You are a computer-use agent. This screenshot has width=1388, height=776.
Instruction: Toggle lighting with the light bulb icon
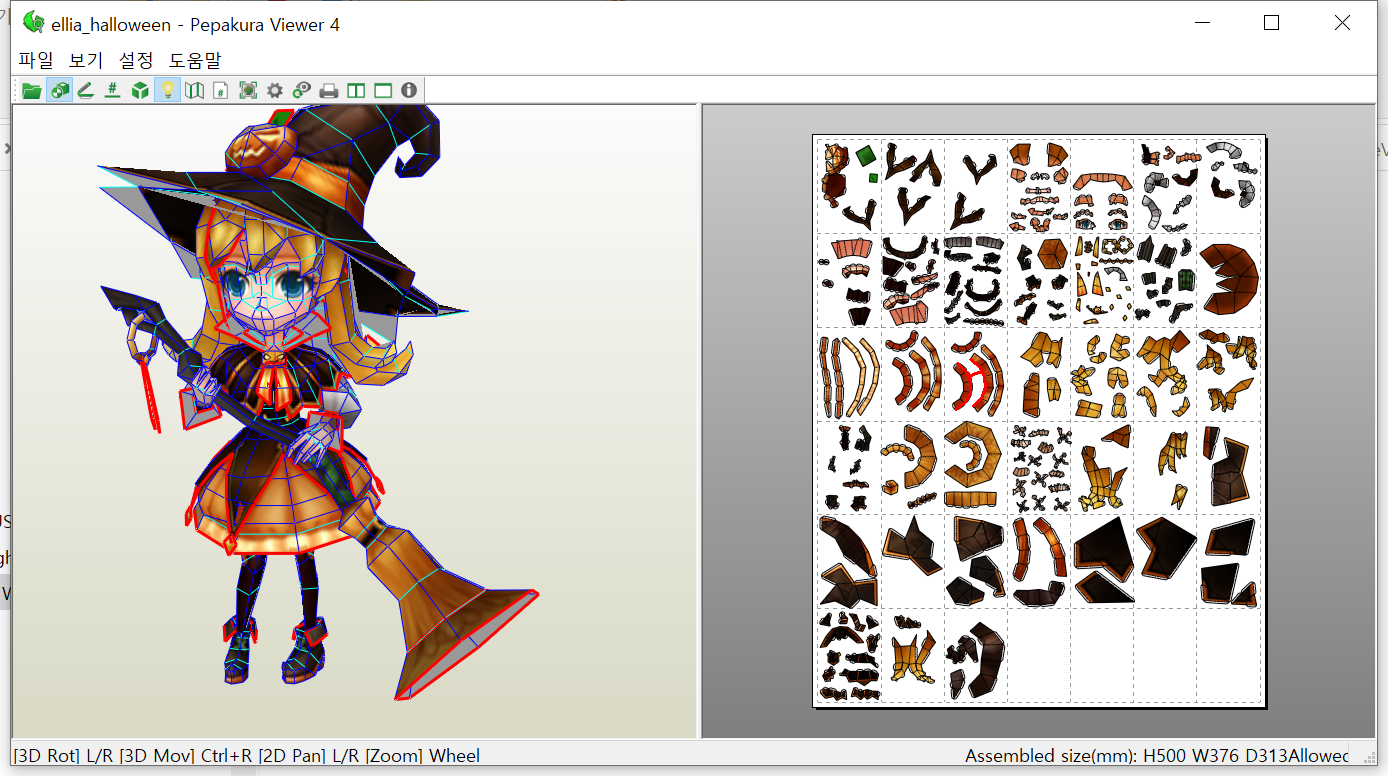coord(168,91)
